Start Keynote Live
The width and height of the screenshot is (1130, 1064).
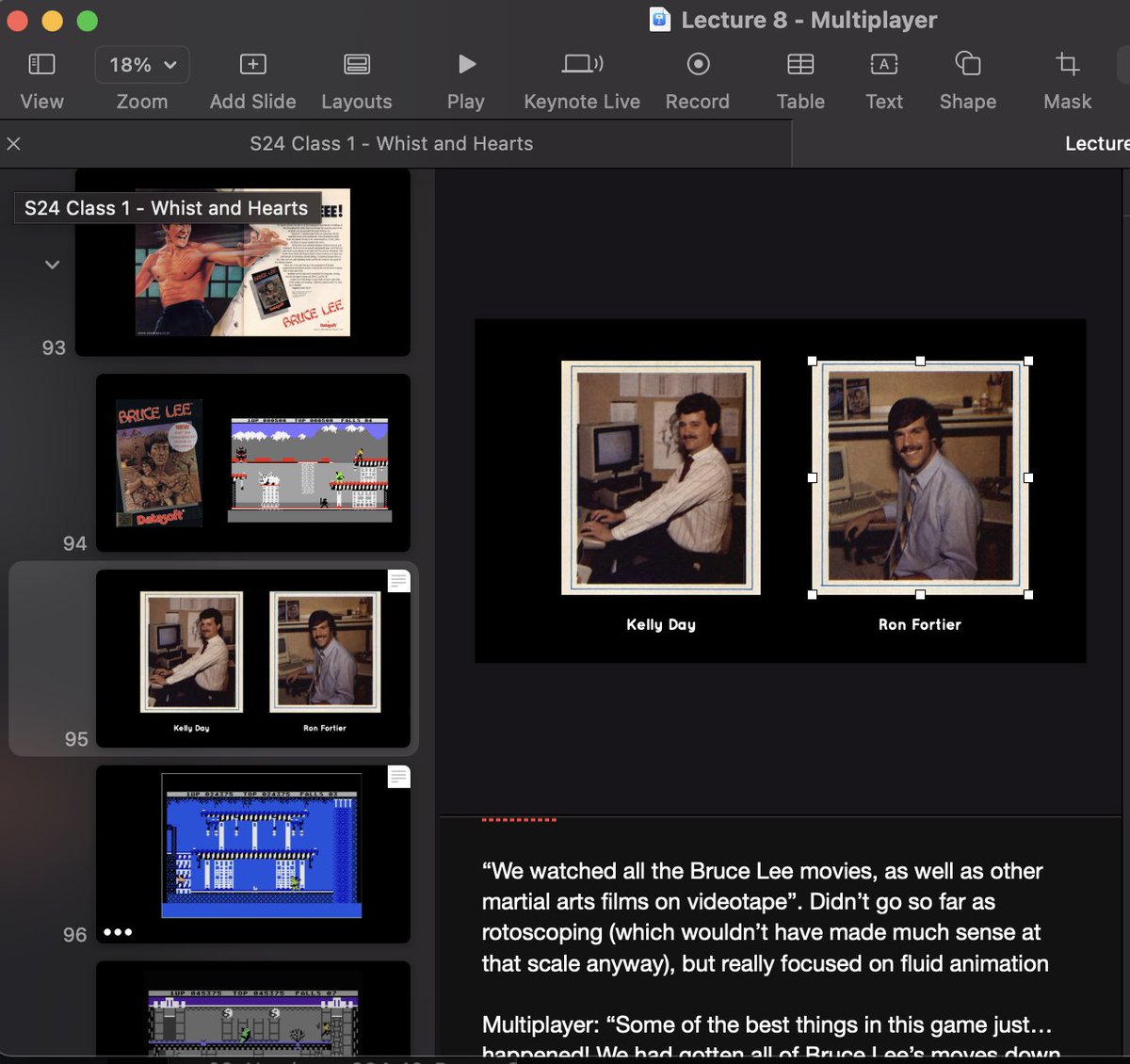581,65
